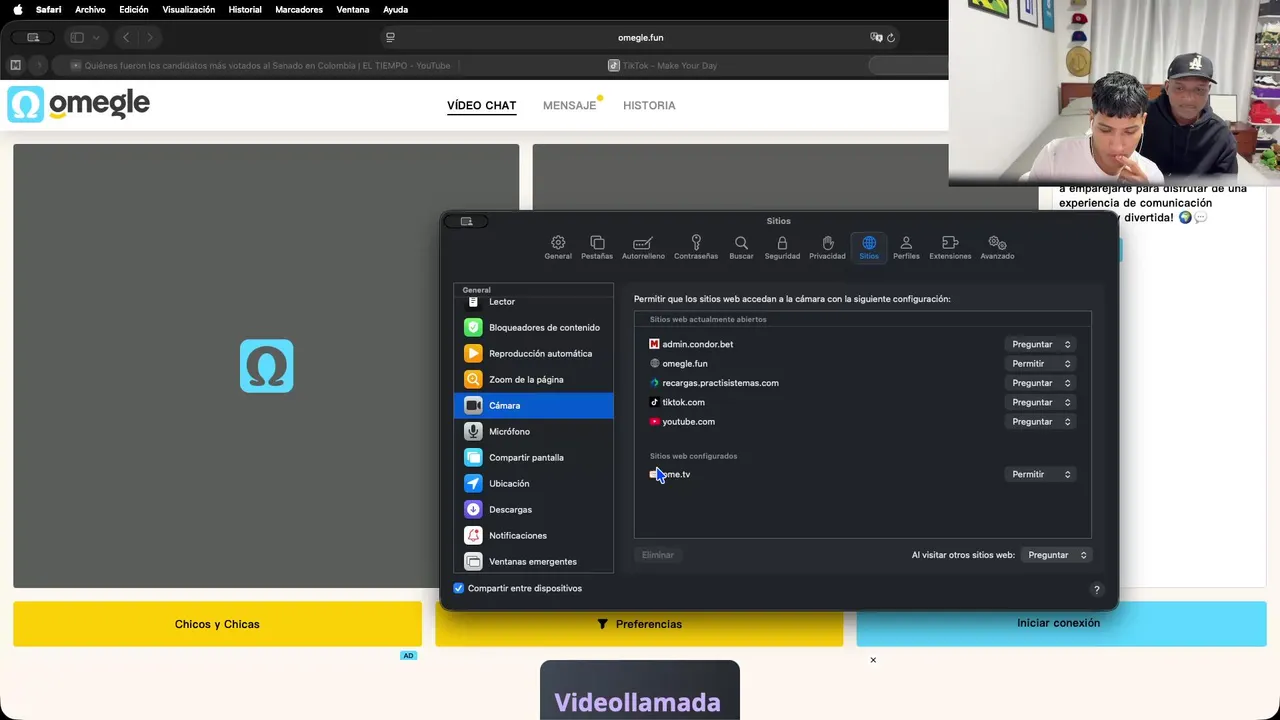Open 'Al visitar otros sitios web' dropdown
This screenshot has height=720, width=1280.
click(1056, 555)
